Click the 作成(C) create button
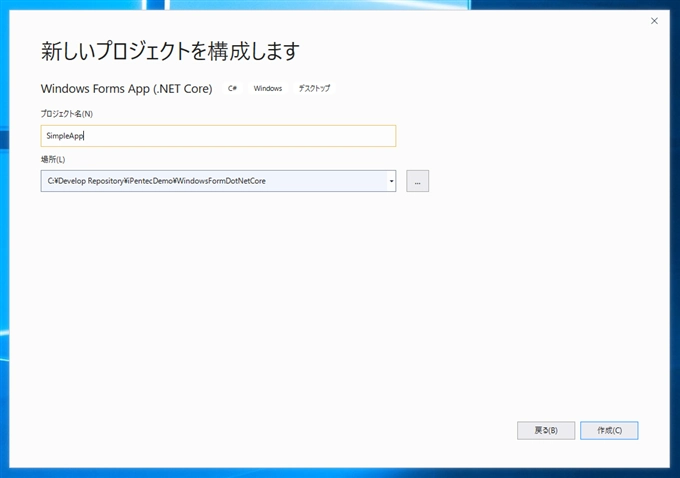Screen dimensions: 680x478 (608, 430)
